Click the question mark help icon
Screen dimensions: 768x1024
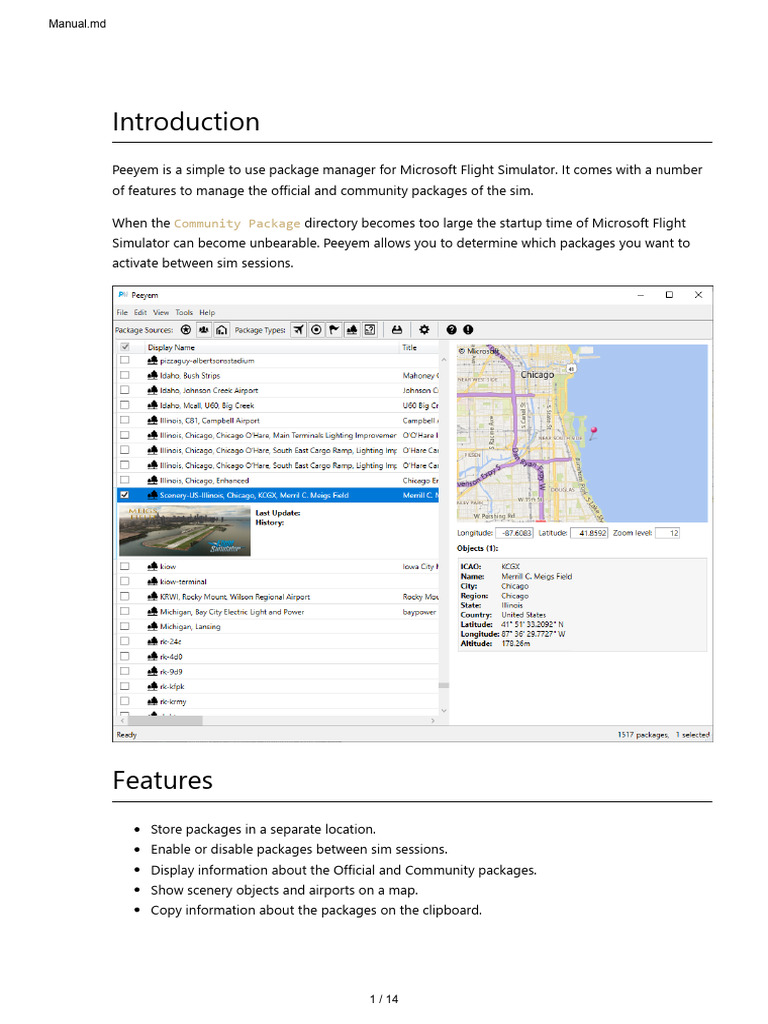tap(451, 329)
